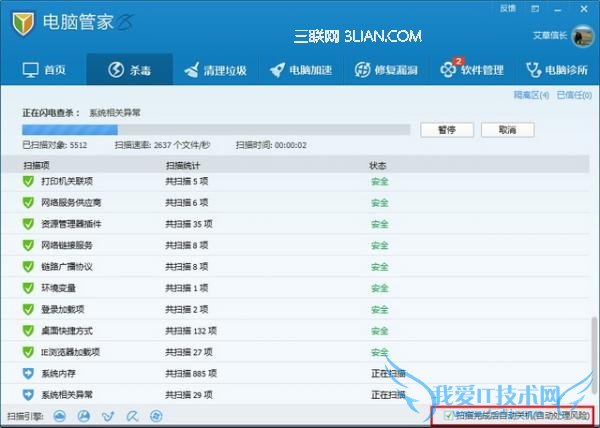Click 共扫描 35 项 count
This screenshot has height=428, width=600.
click(x=189, y=224)
